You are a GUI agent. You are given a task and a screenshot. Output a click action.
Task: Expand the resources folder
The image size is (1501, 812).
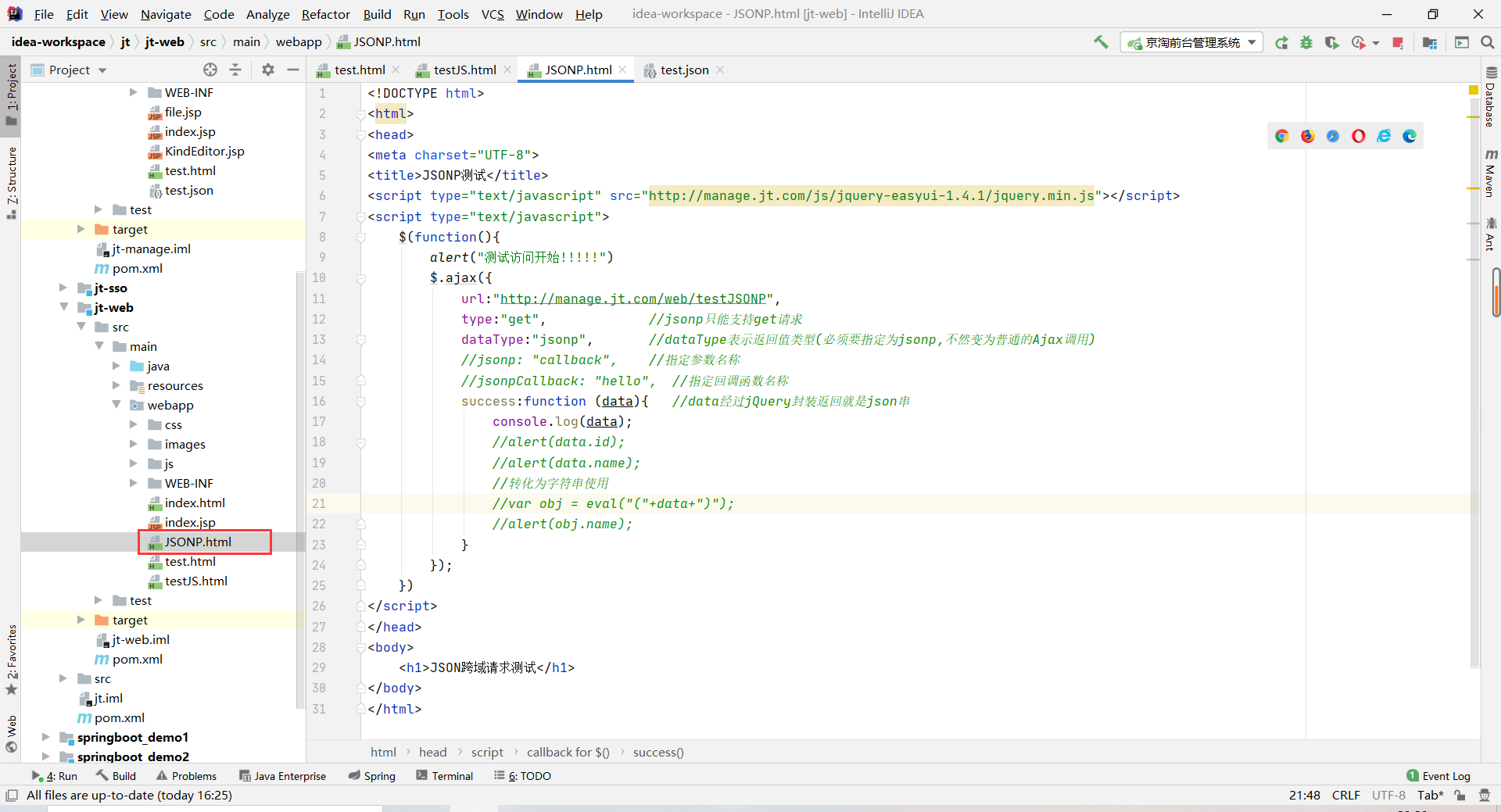tap(116, 385)
